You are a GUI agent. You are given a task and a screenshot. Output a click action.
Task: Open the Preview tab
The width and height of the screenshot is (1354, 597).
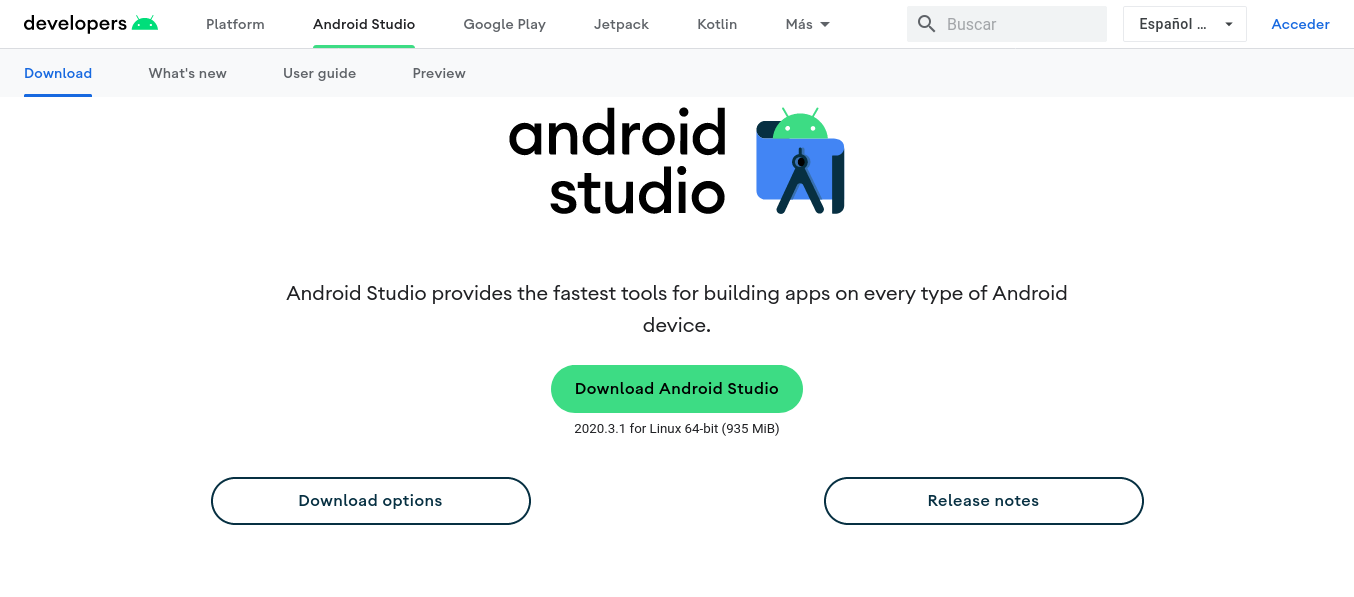(439, 73)
